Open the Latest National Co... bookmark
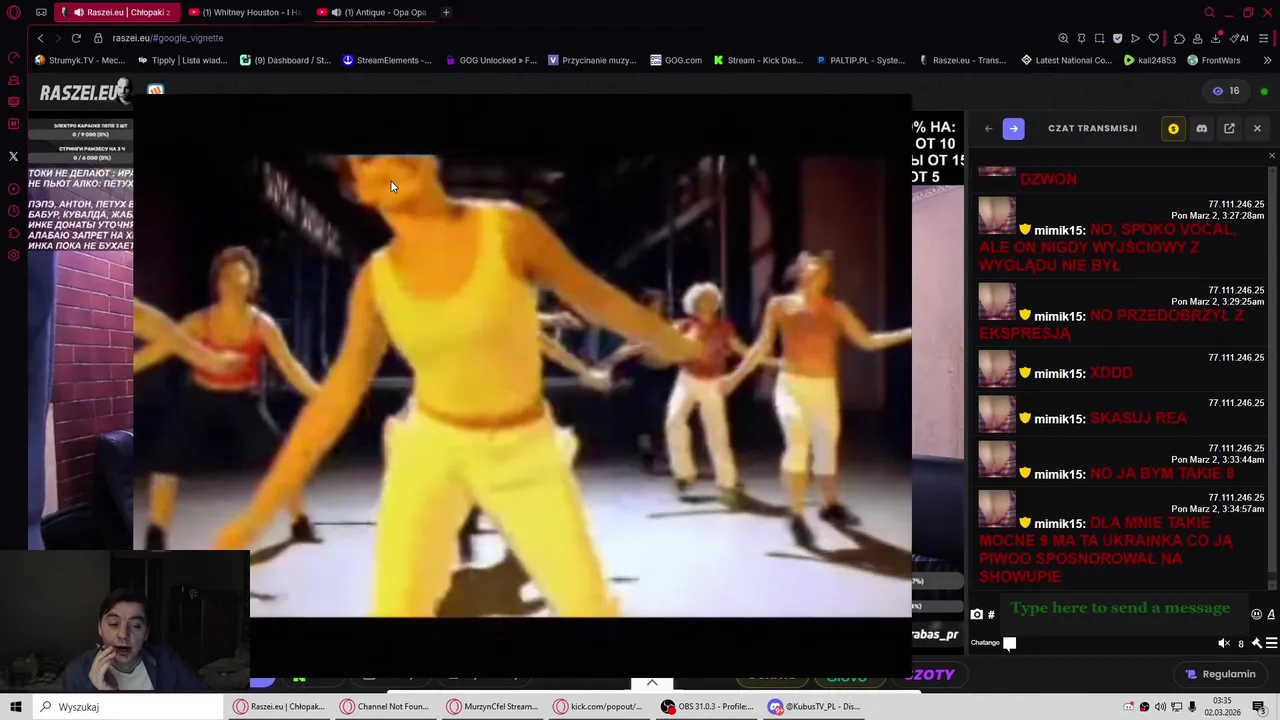 click(1066, 60)
